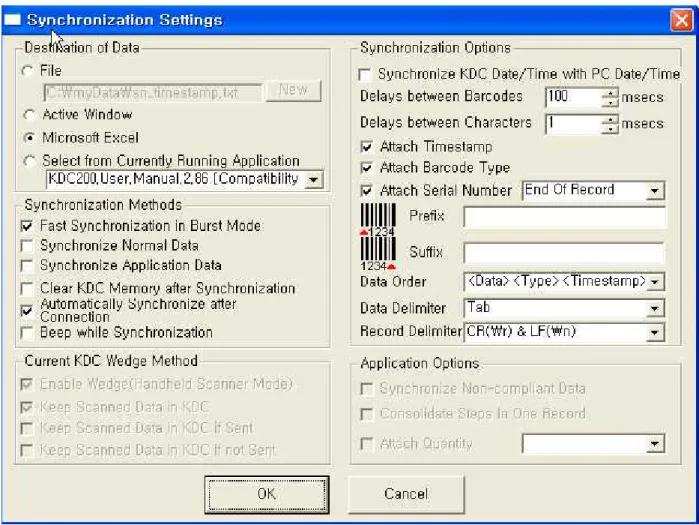The width and height of the screenshot is (699, 525).
Task: Open the running application dropdown list
Action: click(x=313, y=180)
